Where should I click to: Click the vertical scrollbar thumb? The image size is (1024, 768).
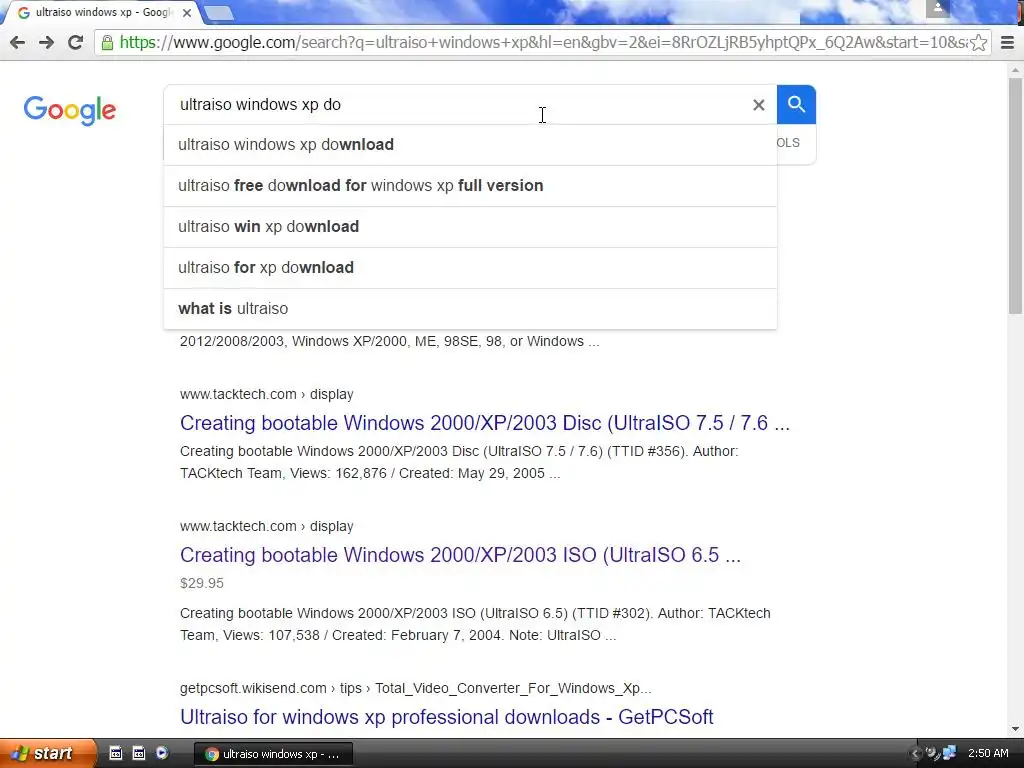click(1016, 196)
